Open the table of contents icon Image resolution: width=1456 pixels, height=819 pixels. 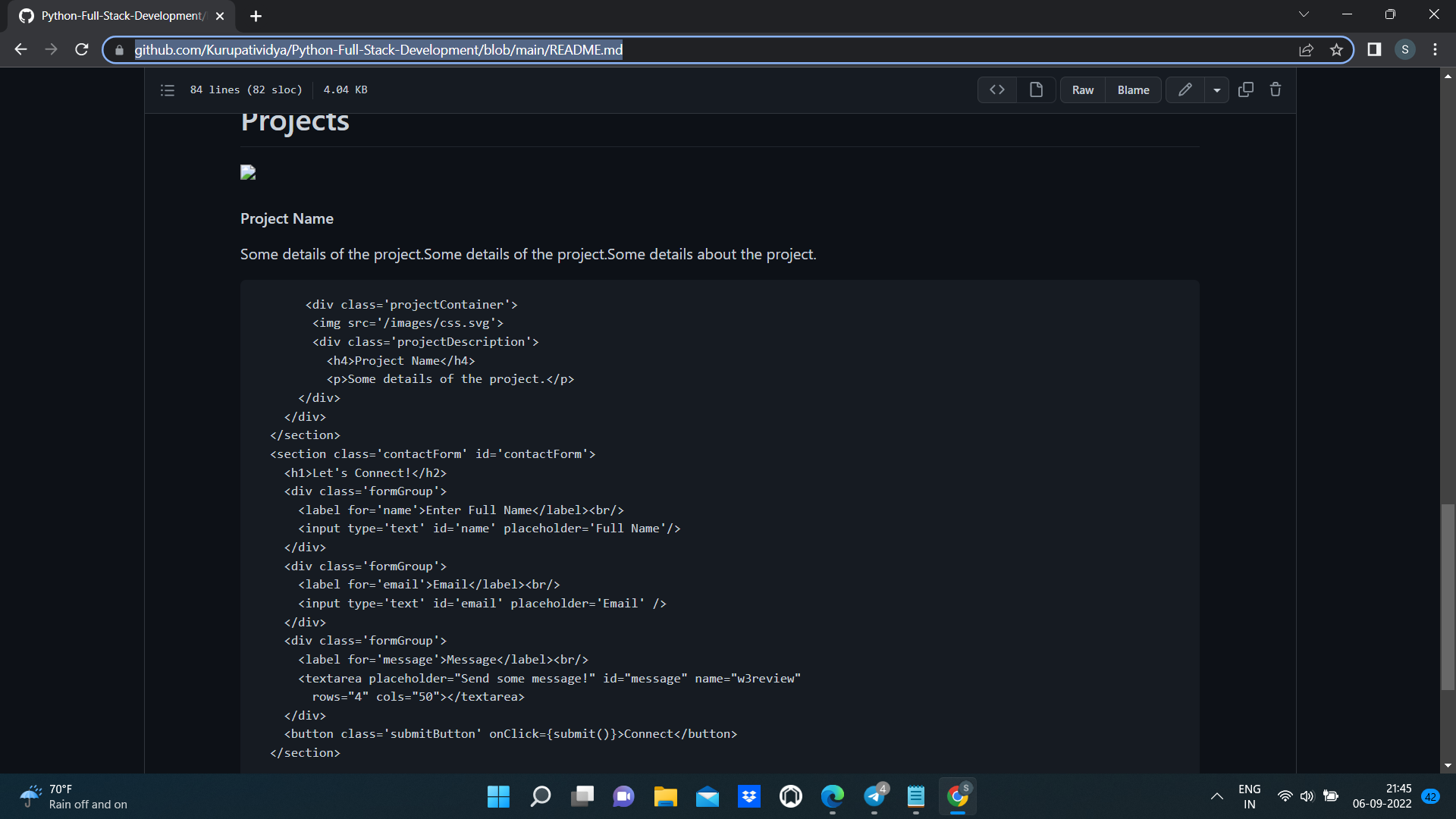[167, 89]
